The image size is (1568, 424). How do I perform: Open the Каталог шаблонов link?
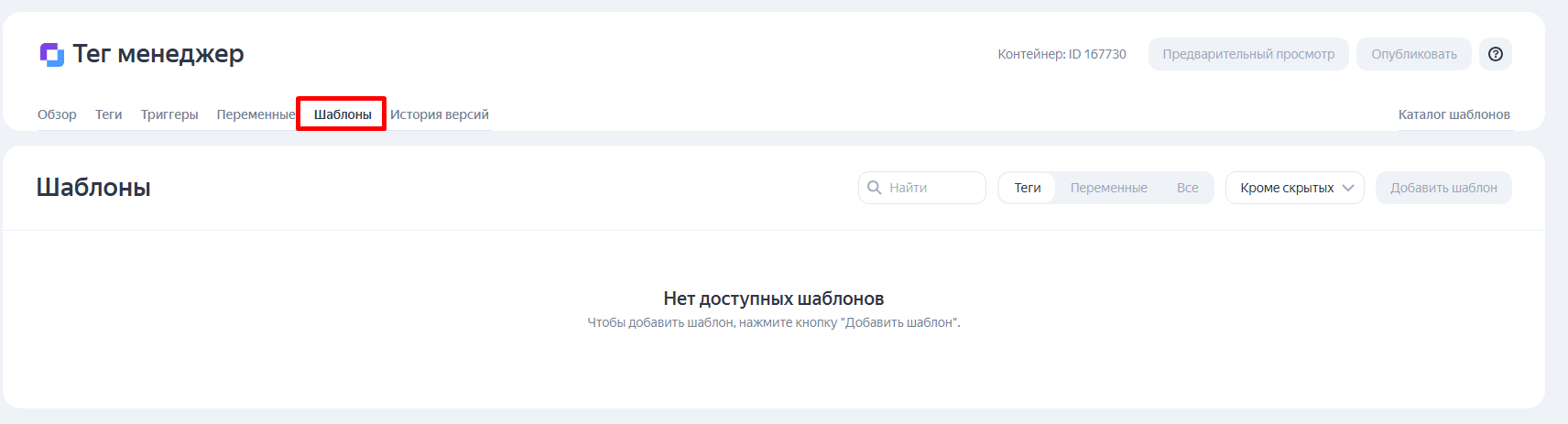tap(1454, 114)
